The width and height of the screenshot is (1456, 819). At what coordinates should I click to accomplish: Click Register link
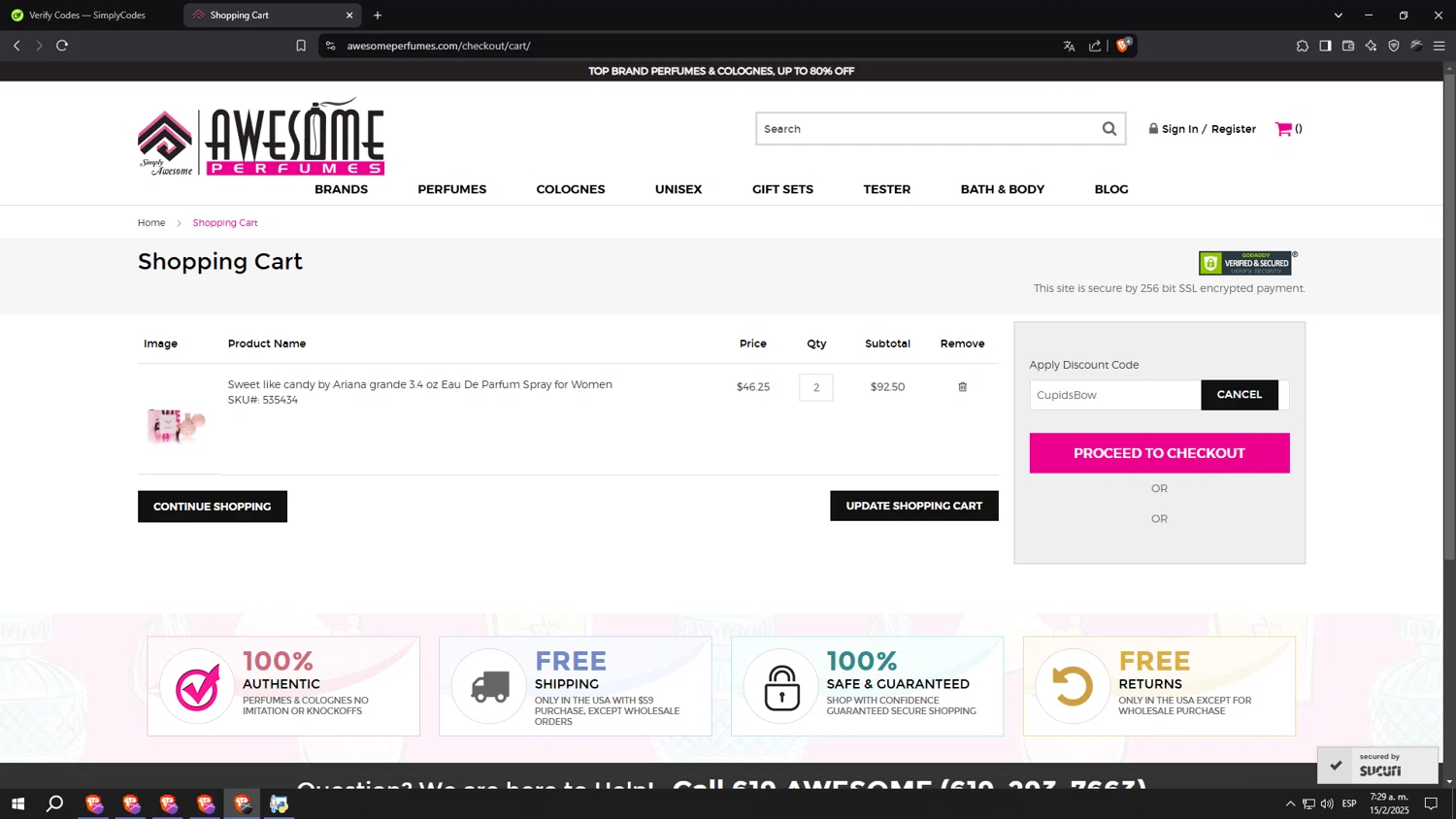pyautogui.click(x=1234, y=129)
